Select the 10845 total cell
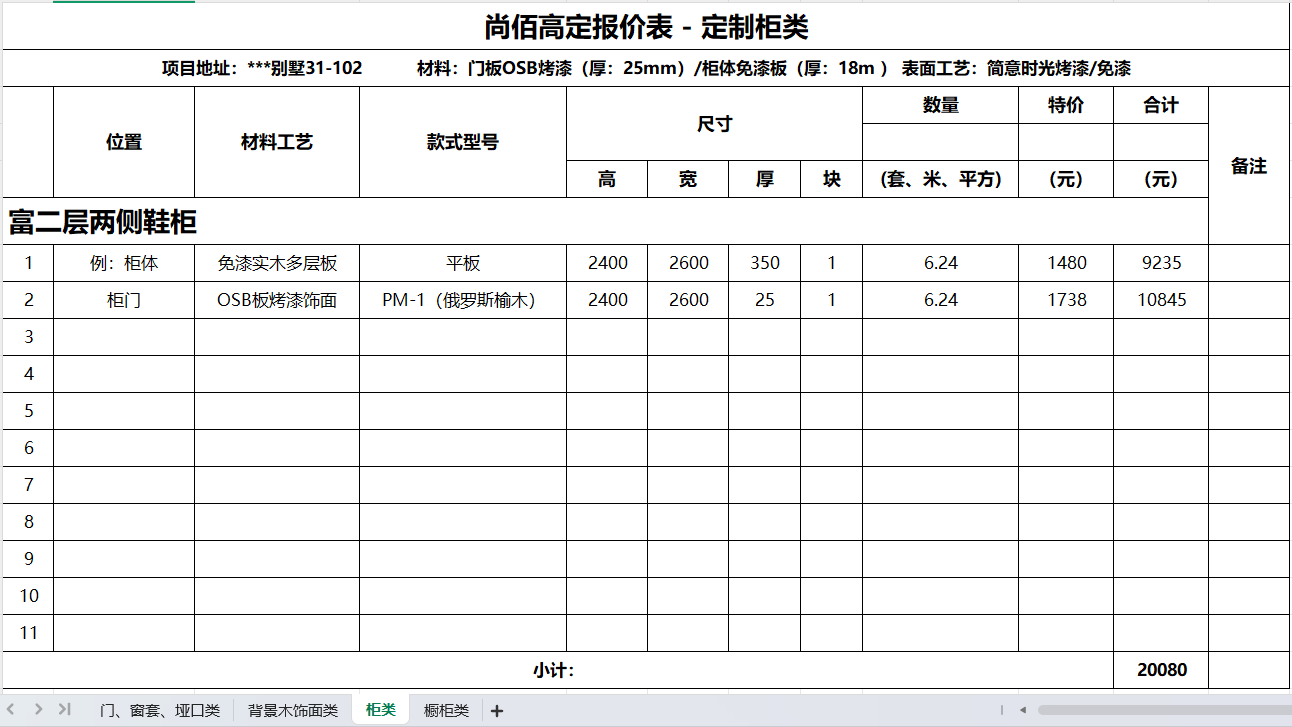 coord(1161,300)
